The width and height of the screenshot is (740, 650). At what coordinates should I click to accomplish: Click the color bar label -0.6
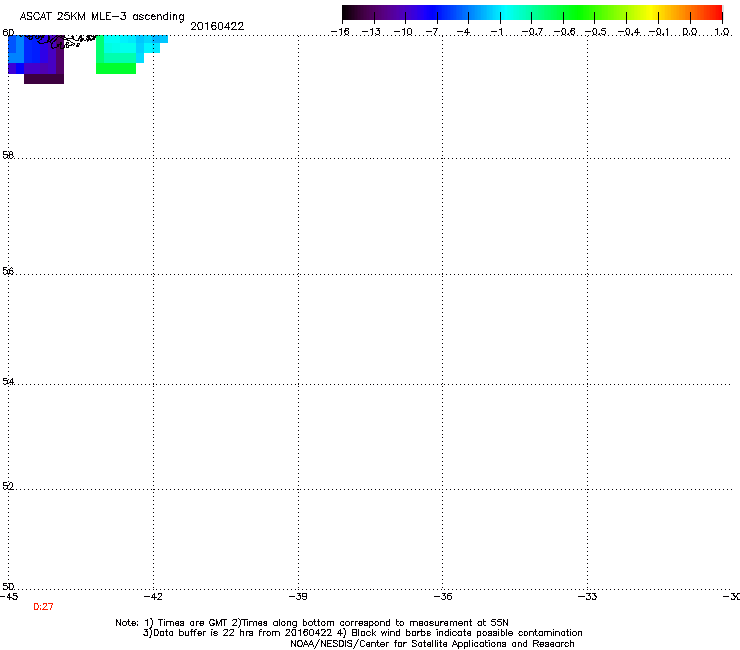pyautogui.click(x=564, y=32)
